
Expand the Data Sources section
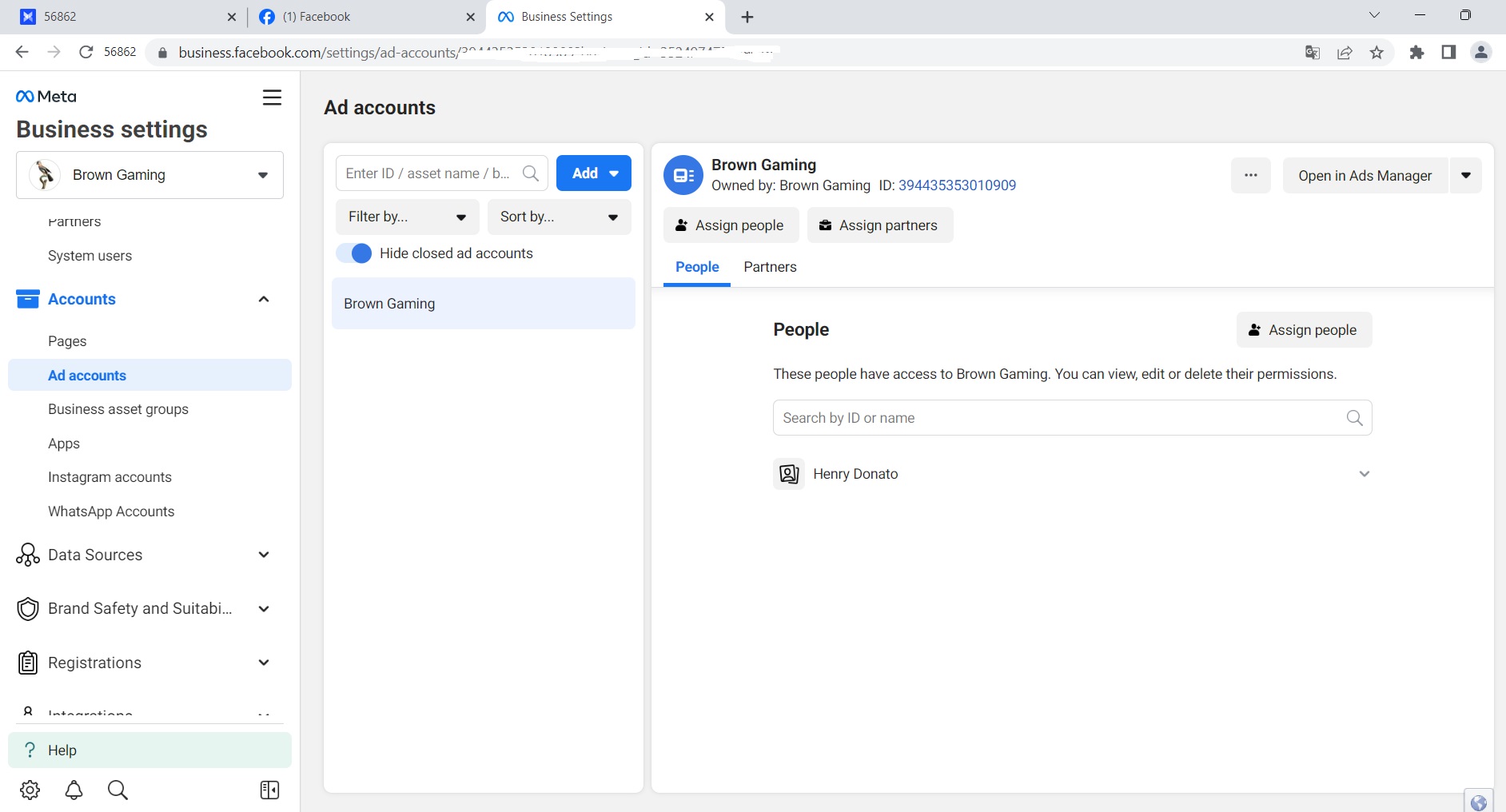[x=264, y=555]
